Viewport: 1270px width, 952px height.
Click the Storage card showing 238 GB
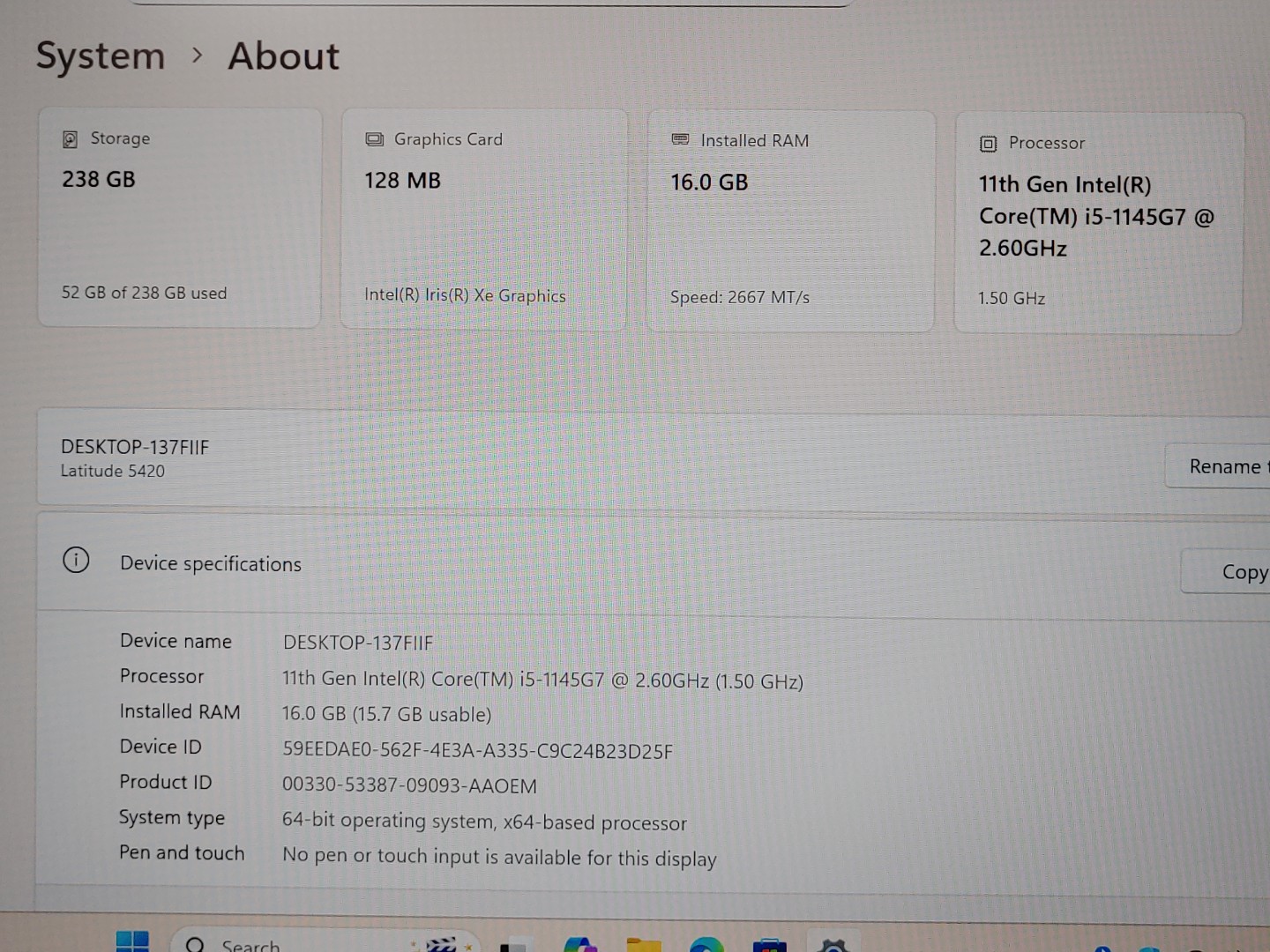pyautogui.click(x=179, y=216)
